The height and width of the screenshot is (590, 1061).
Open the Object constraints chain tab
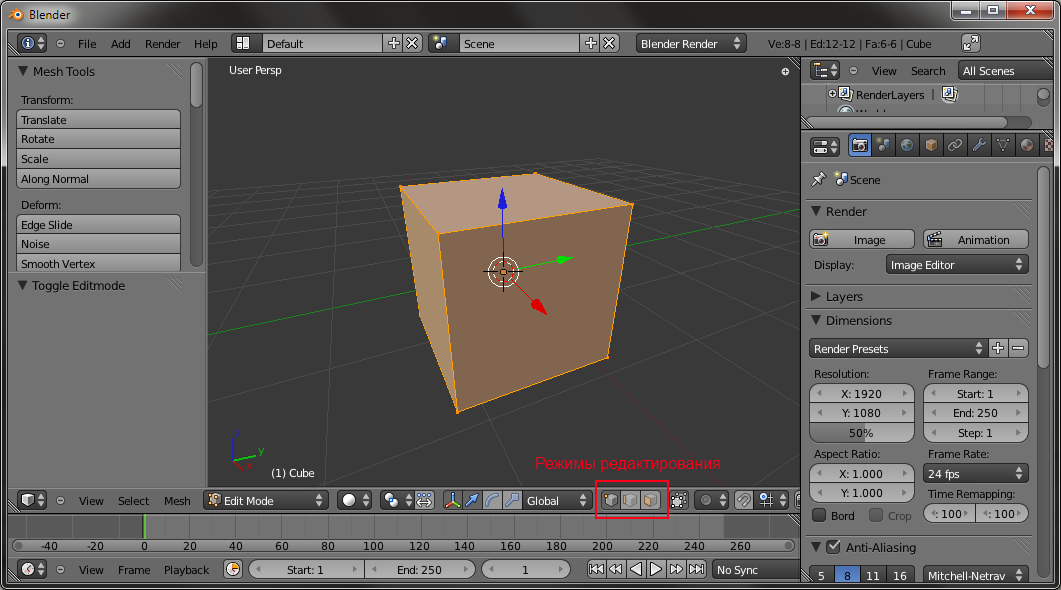click(955, 146)
